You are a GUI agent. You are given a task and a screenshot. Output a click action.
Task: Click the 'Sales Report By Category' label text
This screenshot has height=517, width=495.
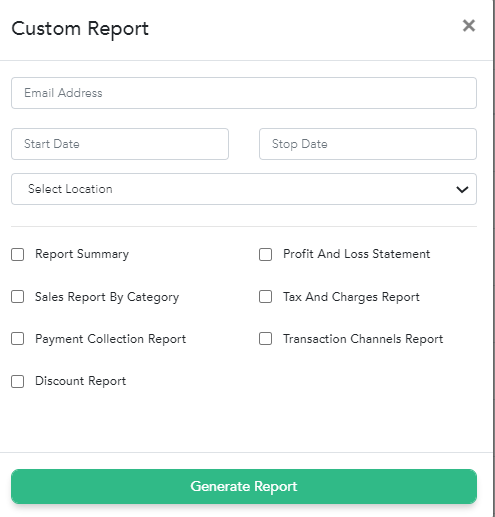pyautogui.click(x=107, y=297)
